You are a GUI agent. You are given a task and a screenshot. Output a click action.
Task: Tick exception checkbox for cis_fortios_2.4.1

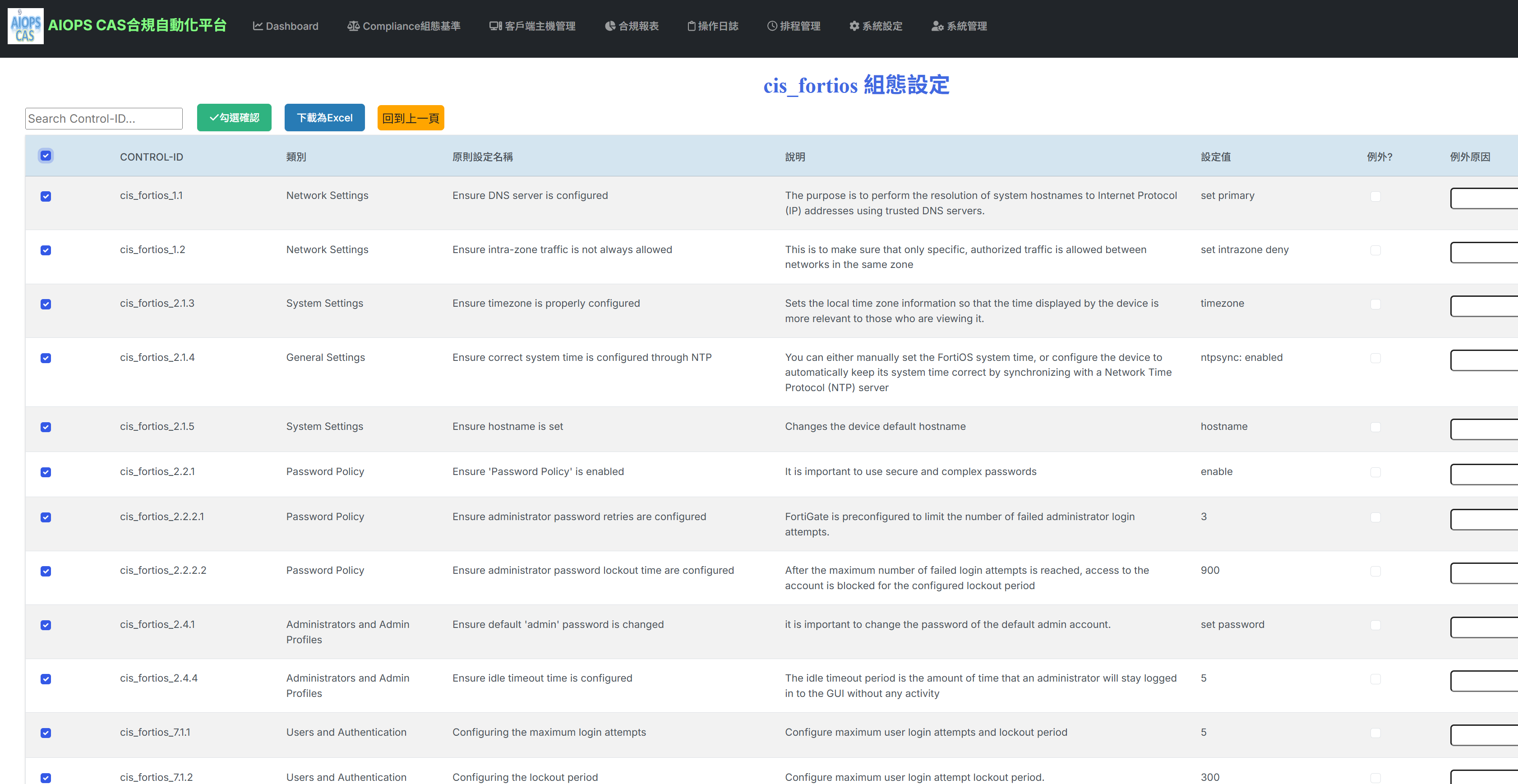click(x=1375, y=625)
